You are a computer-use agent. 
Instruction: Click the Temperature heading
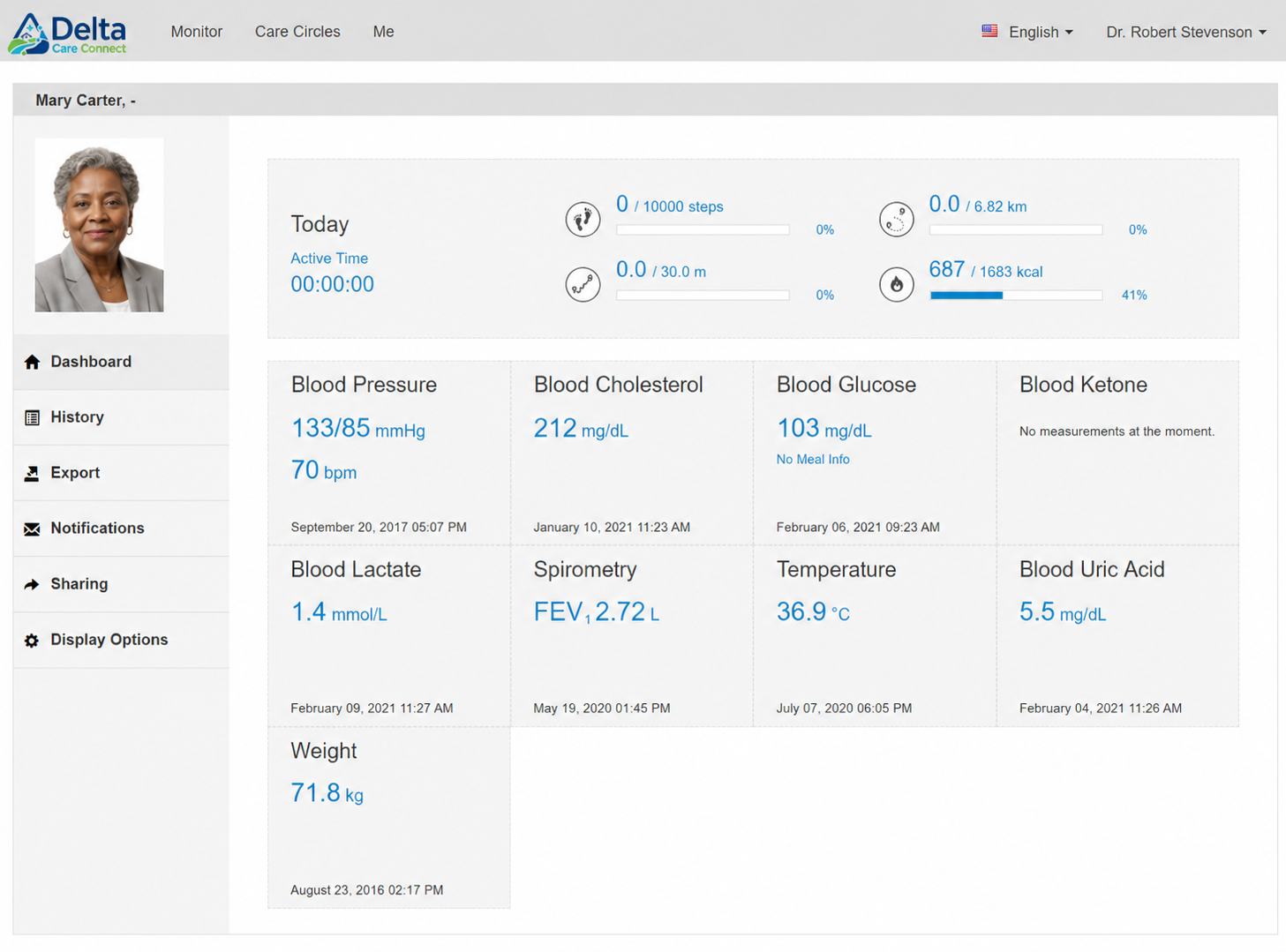[x=836, y=569]
